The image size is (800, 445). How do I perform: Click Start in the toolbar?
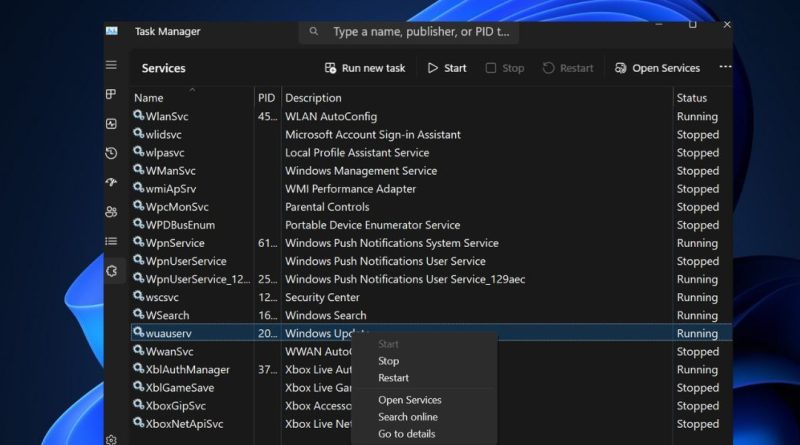[x=447, y=68]
